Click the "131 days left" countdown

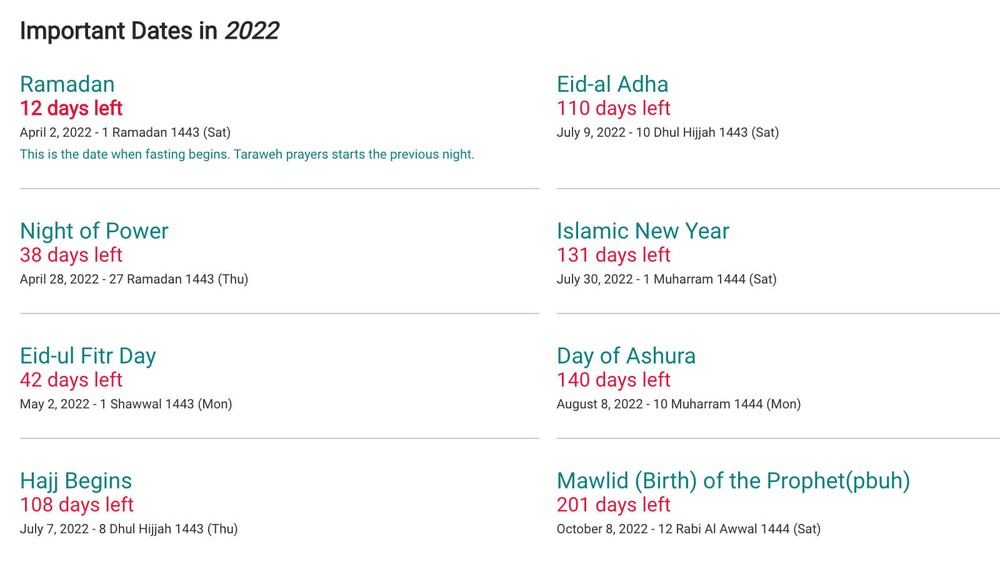pos(613,255)
